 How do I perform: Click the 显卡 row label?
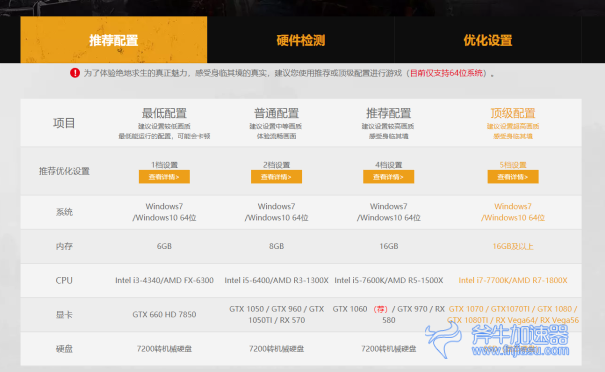click(64, 315)
